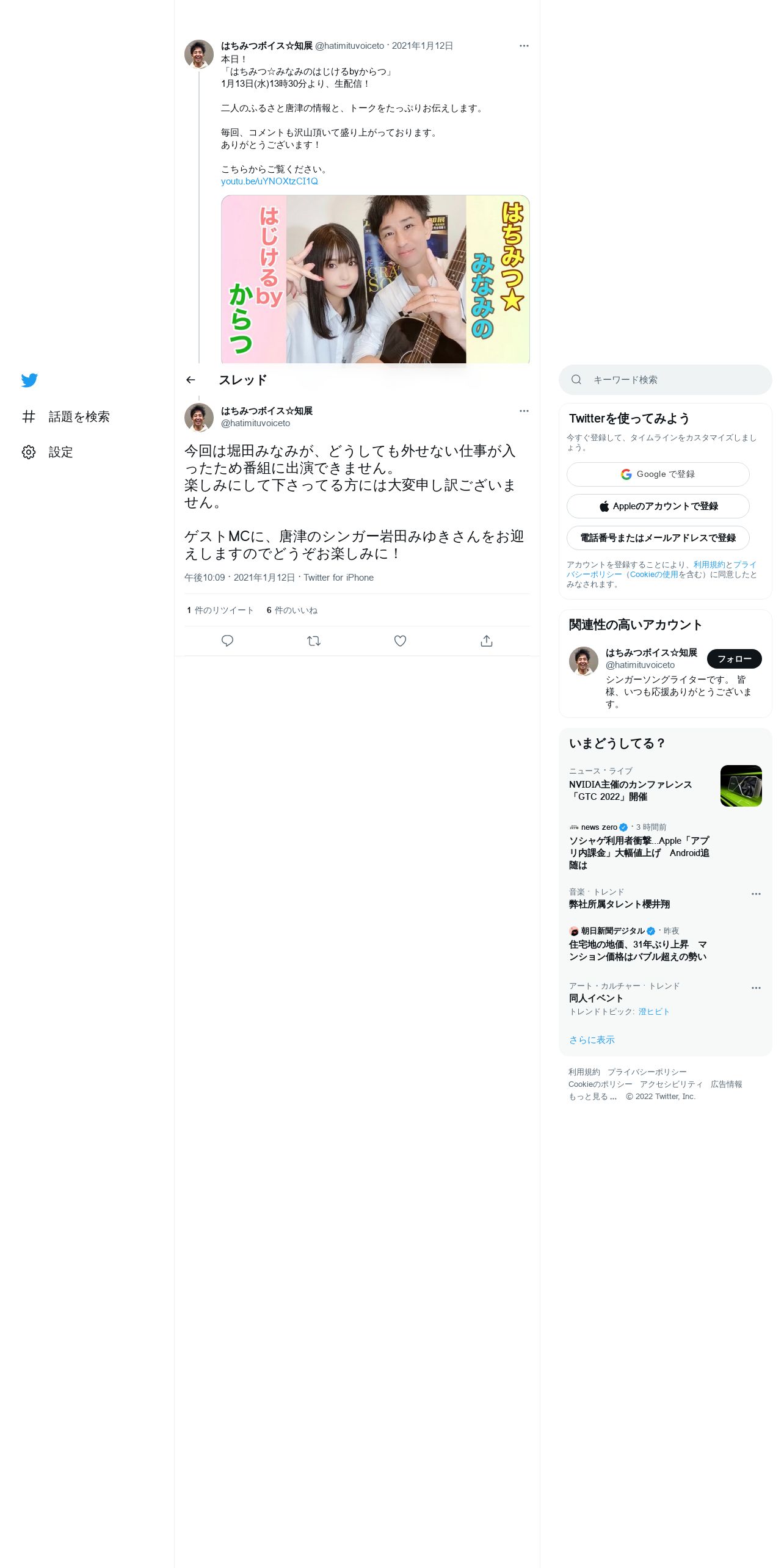Open the 話題を検索 hashtag icon
Viewport: 784px width, 1568px height.
coord(29,416)
